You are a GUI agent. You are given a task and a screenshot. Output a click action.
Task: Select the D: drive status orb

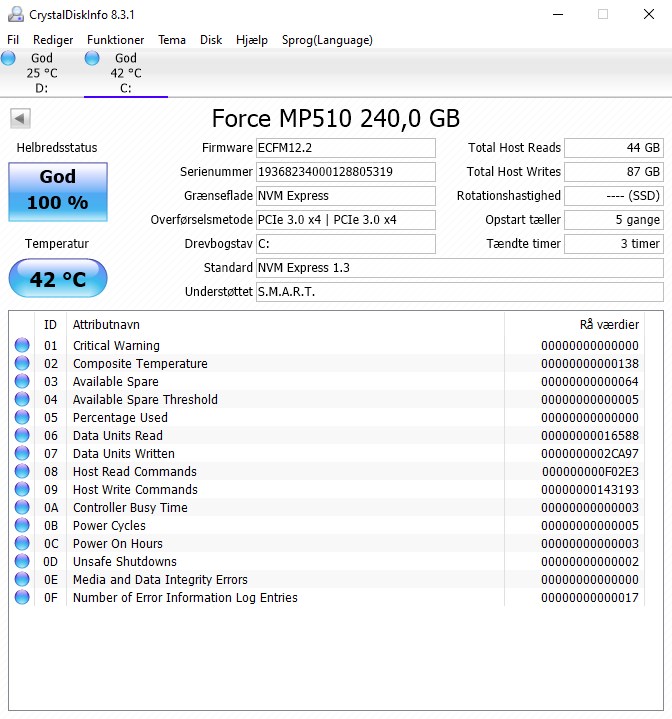tap(9, 59)
